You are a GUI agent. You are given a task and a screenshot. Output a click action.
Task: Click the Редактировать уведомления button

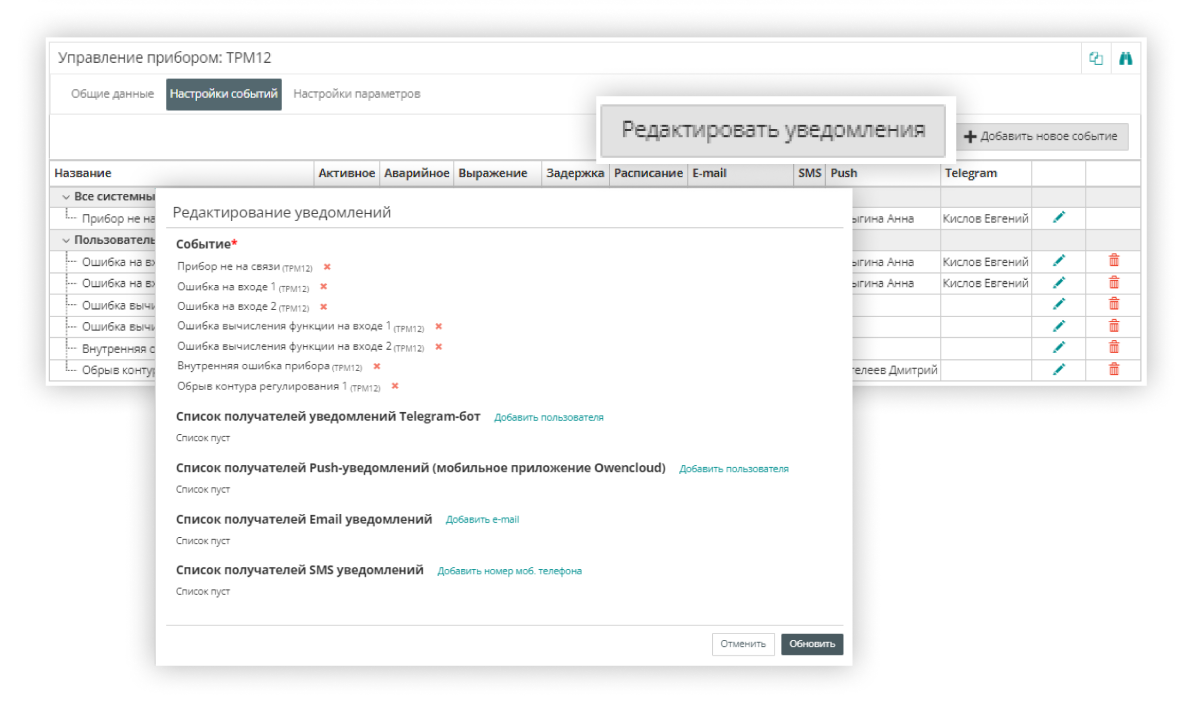click(773, 130)
